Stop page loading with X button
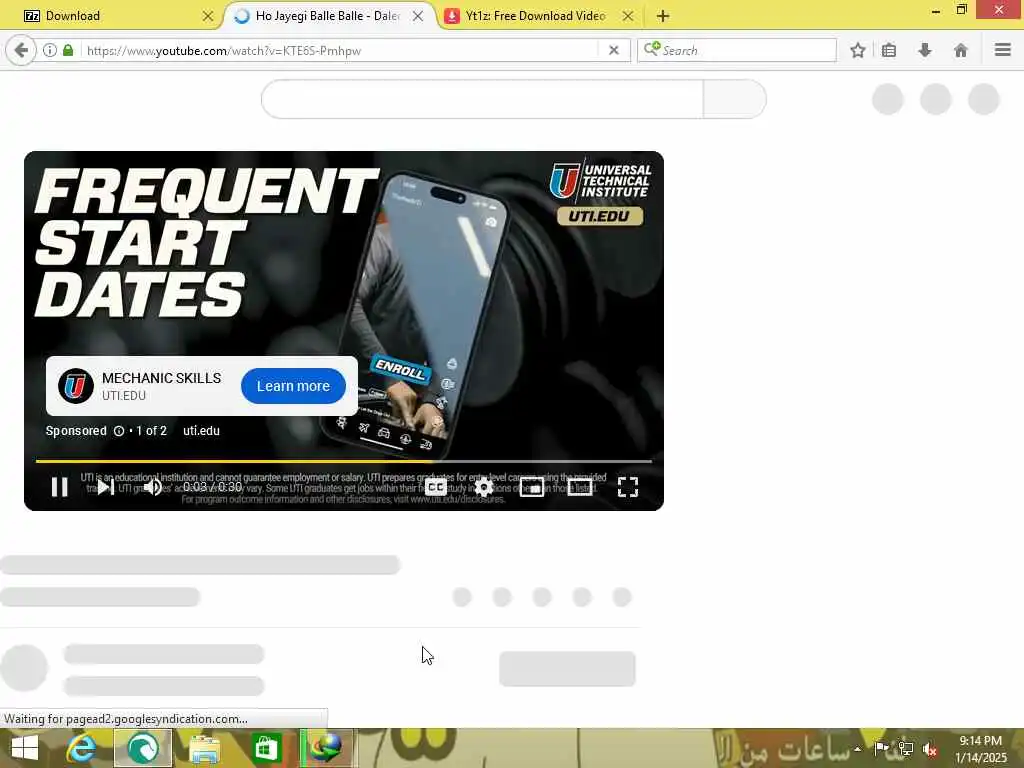This screenshot has height=768, width=1024. click(x=614, y=50)
